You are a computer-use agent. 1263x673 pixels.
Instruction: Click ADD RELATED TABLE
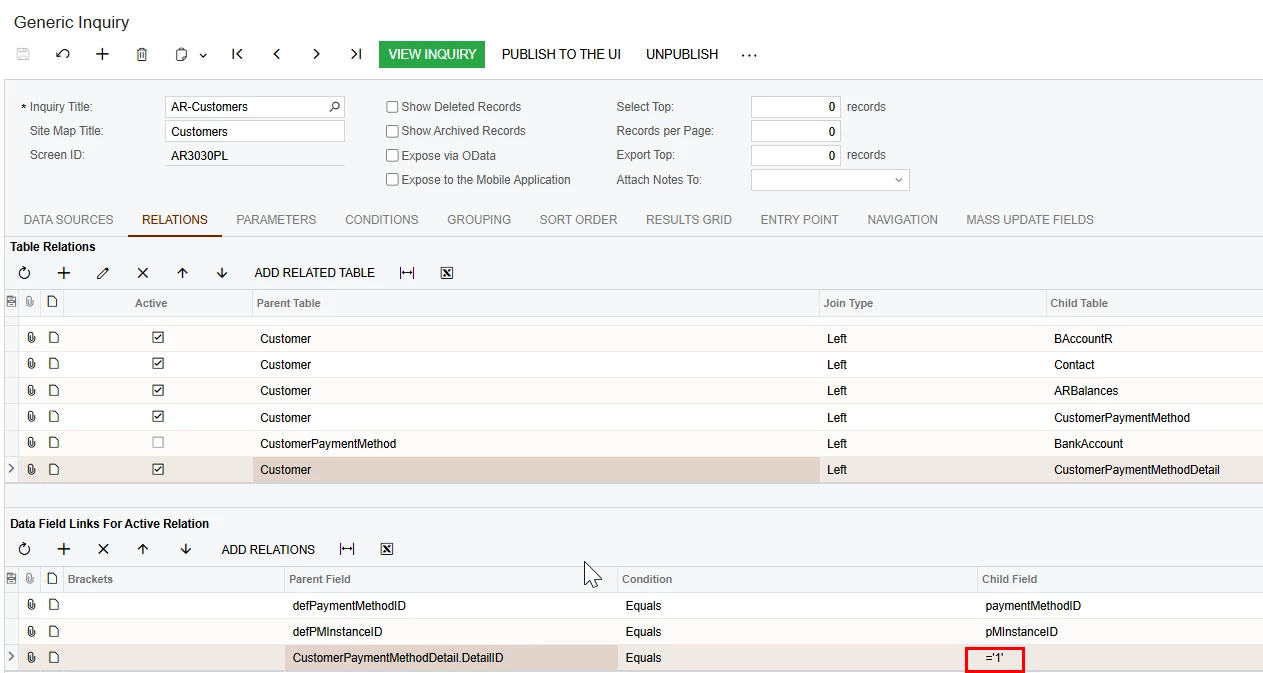coord(315,273)
